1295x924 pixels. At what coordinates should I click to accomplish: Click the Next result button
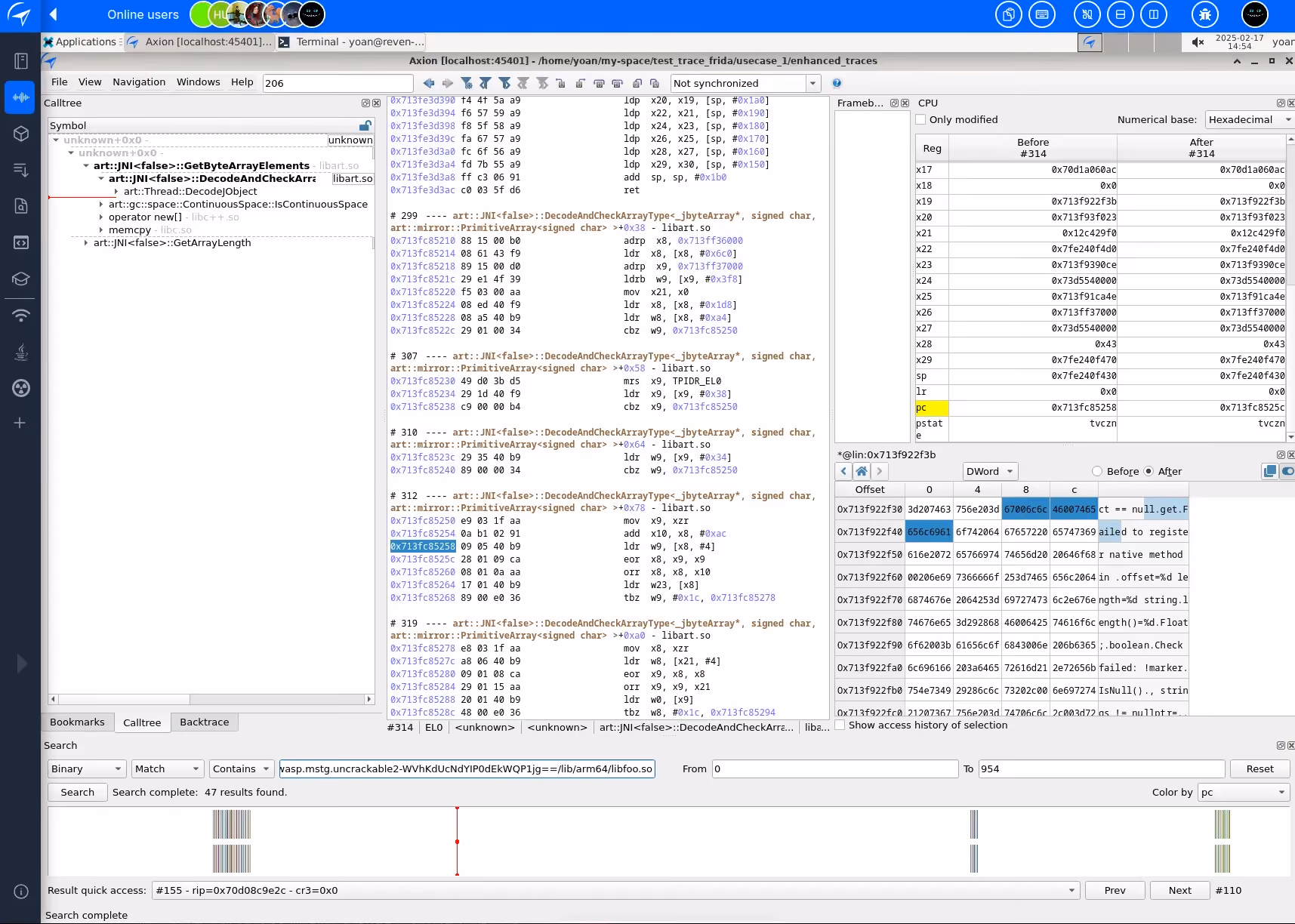(x=1179, y=890)
